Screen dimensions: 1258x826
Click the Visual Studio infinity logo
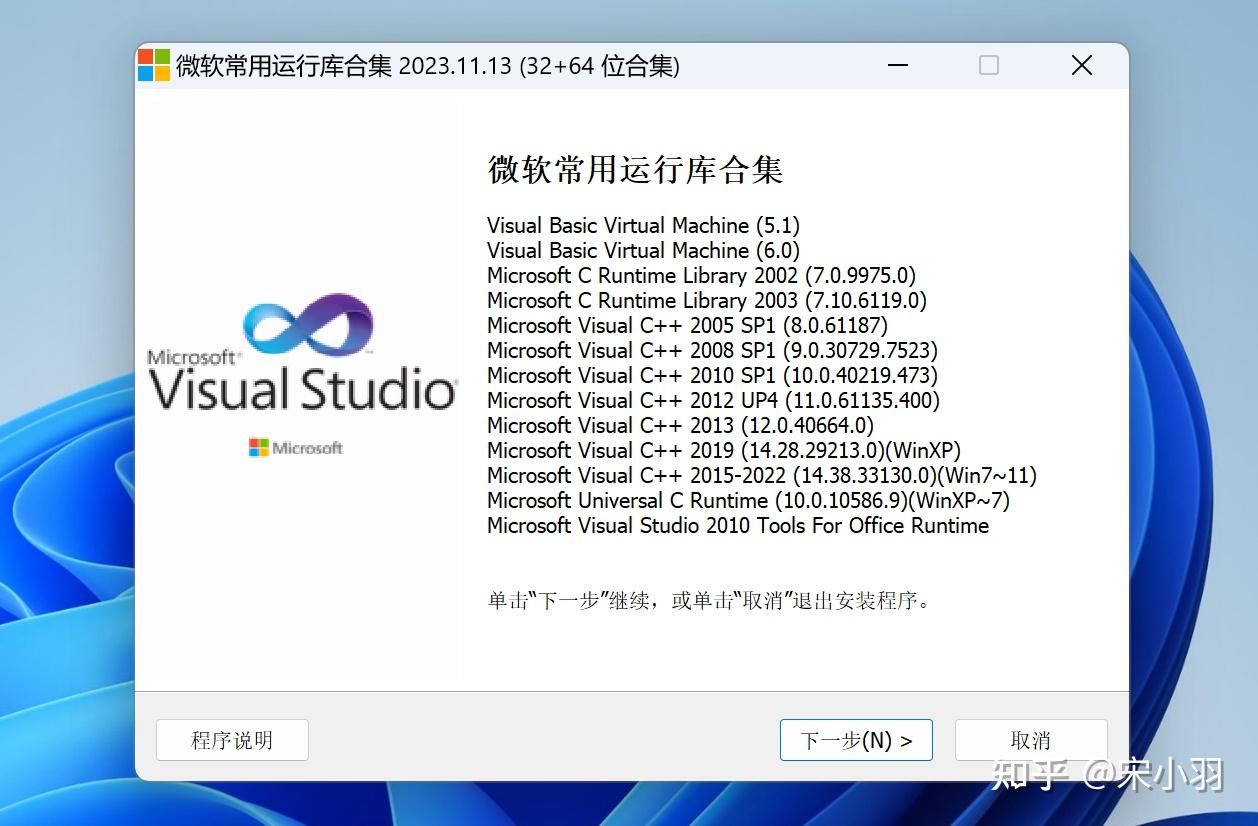[x=310, y=325]
